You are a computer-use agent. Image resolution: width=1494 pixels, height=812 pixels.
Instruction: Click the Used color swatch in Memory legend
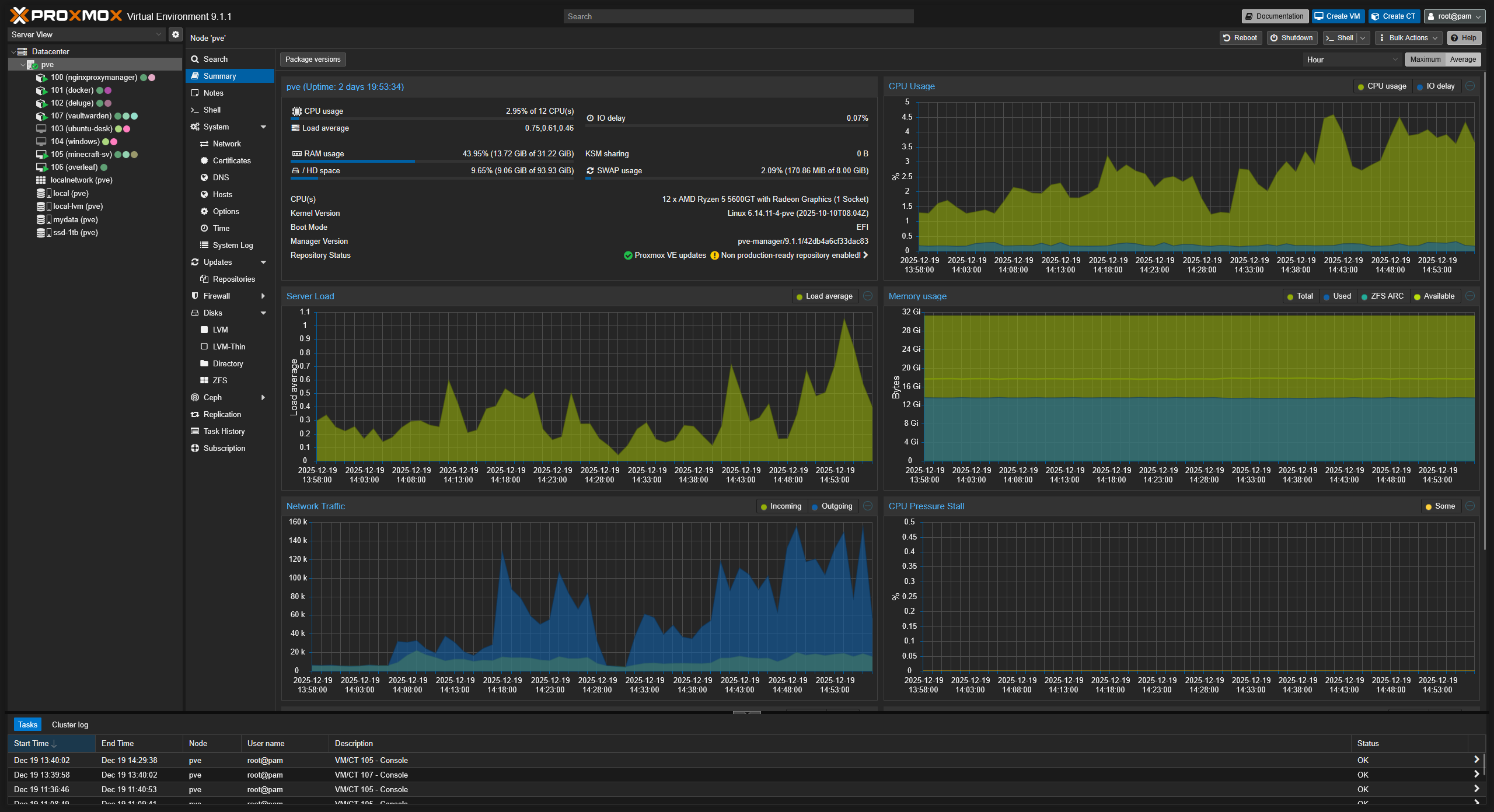[1327, 297]
